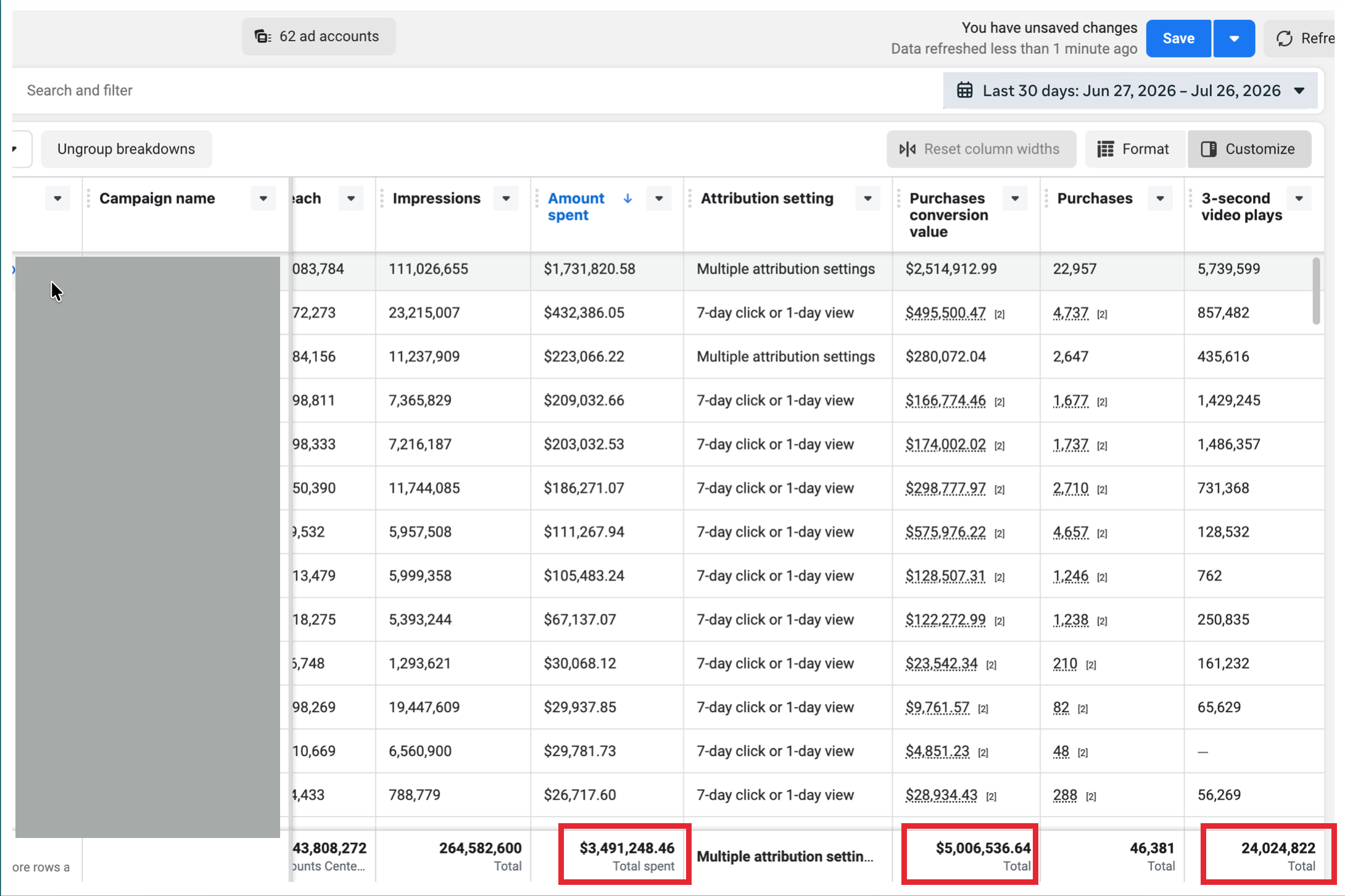Screen dimensions: 1345x896
Task: Click the [2] footnote beside 2,710
Action: pyautogui.click(x=1102, y=490)
